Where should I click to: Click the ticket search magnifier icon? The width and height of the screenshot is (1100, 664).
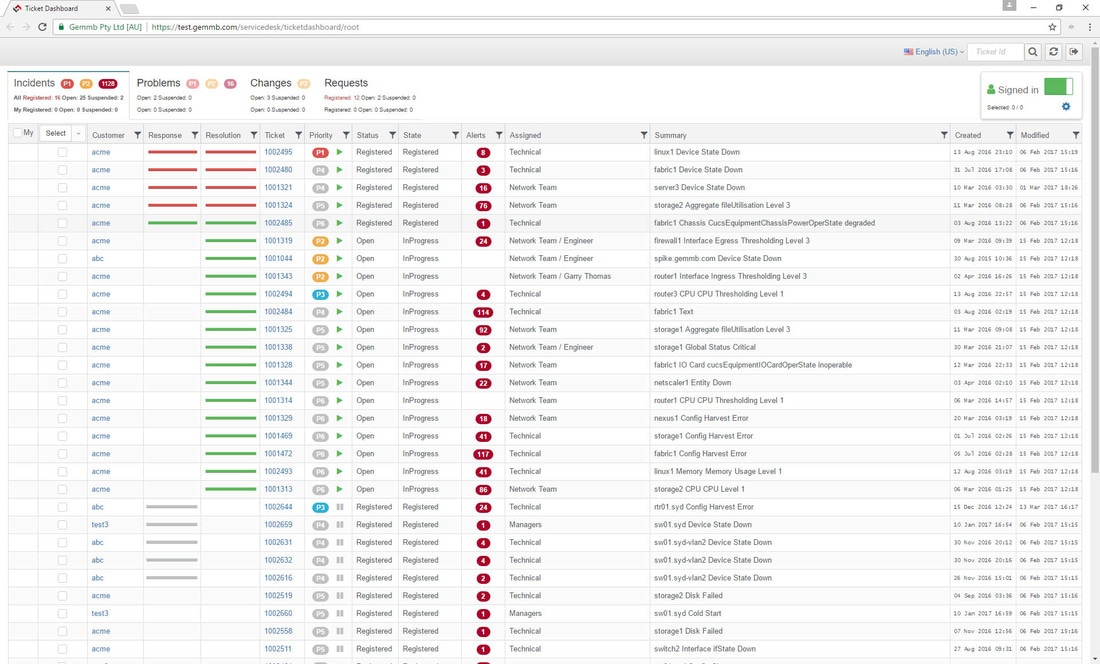pyautogui.click(x=1033, y=52)
